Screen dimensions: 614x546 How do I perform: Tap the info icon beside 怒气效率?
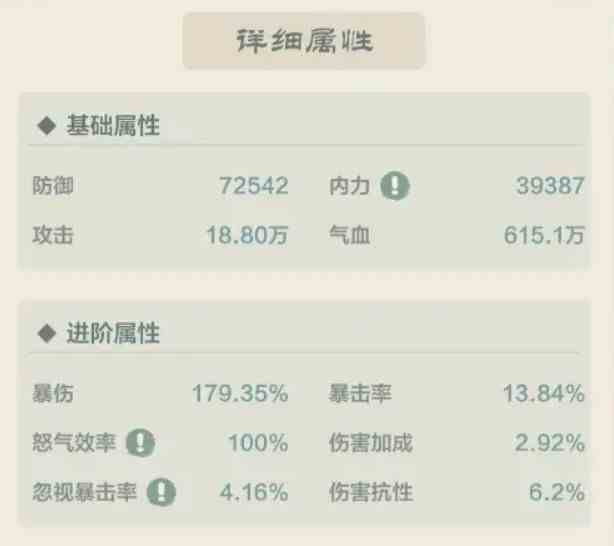pyautogui.click(x=141, y=443)
